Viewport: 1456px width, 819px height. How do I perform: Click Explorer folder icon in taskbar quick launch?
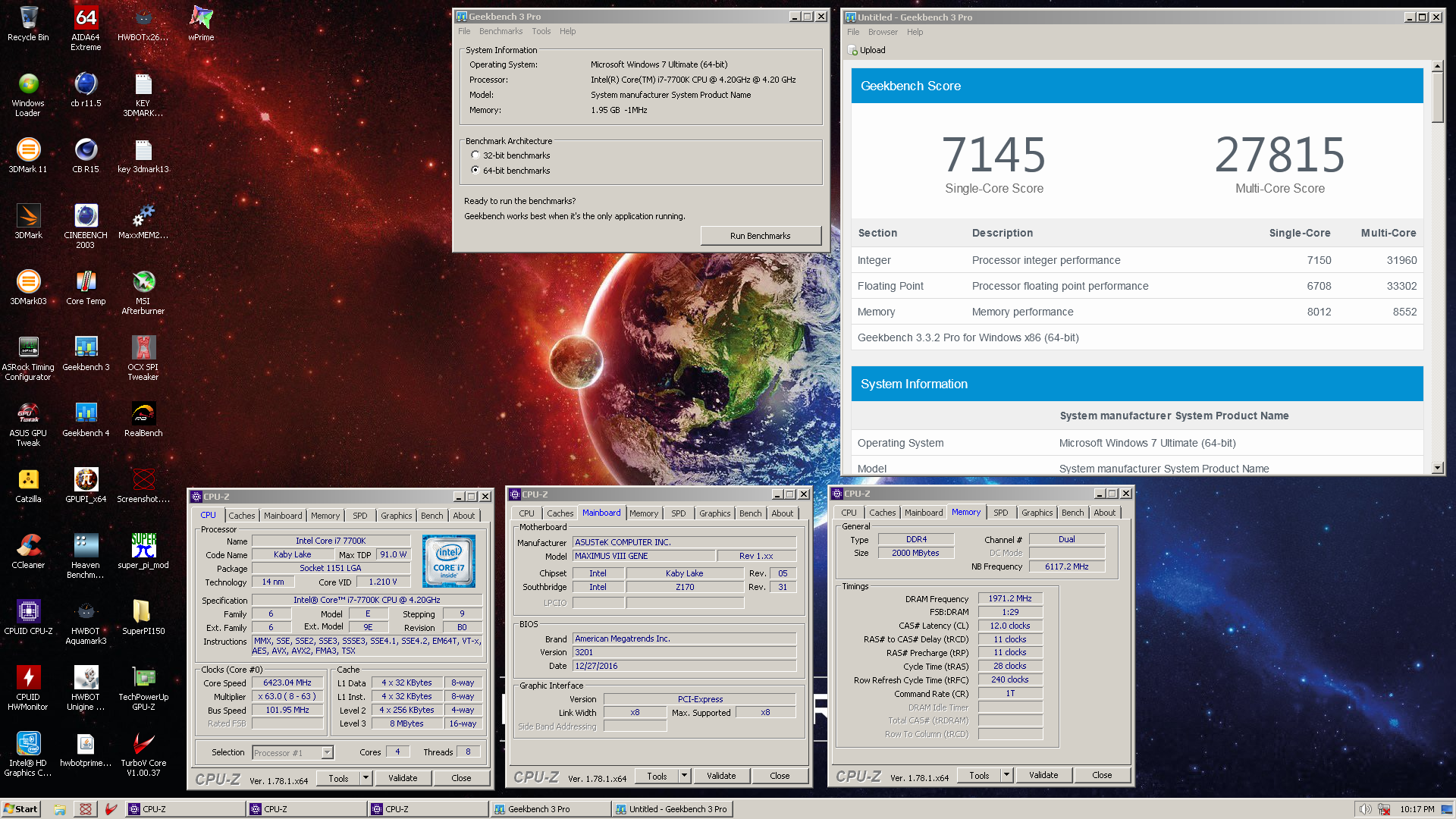click(x=60, y=809)
